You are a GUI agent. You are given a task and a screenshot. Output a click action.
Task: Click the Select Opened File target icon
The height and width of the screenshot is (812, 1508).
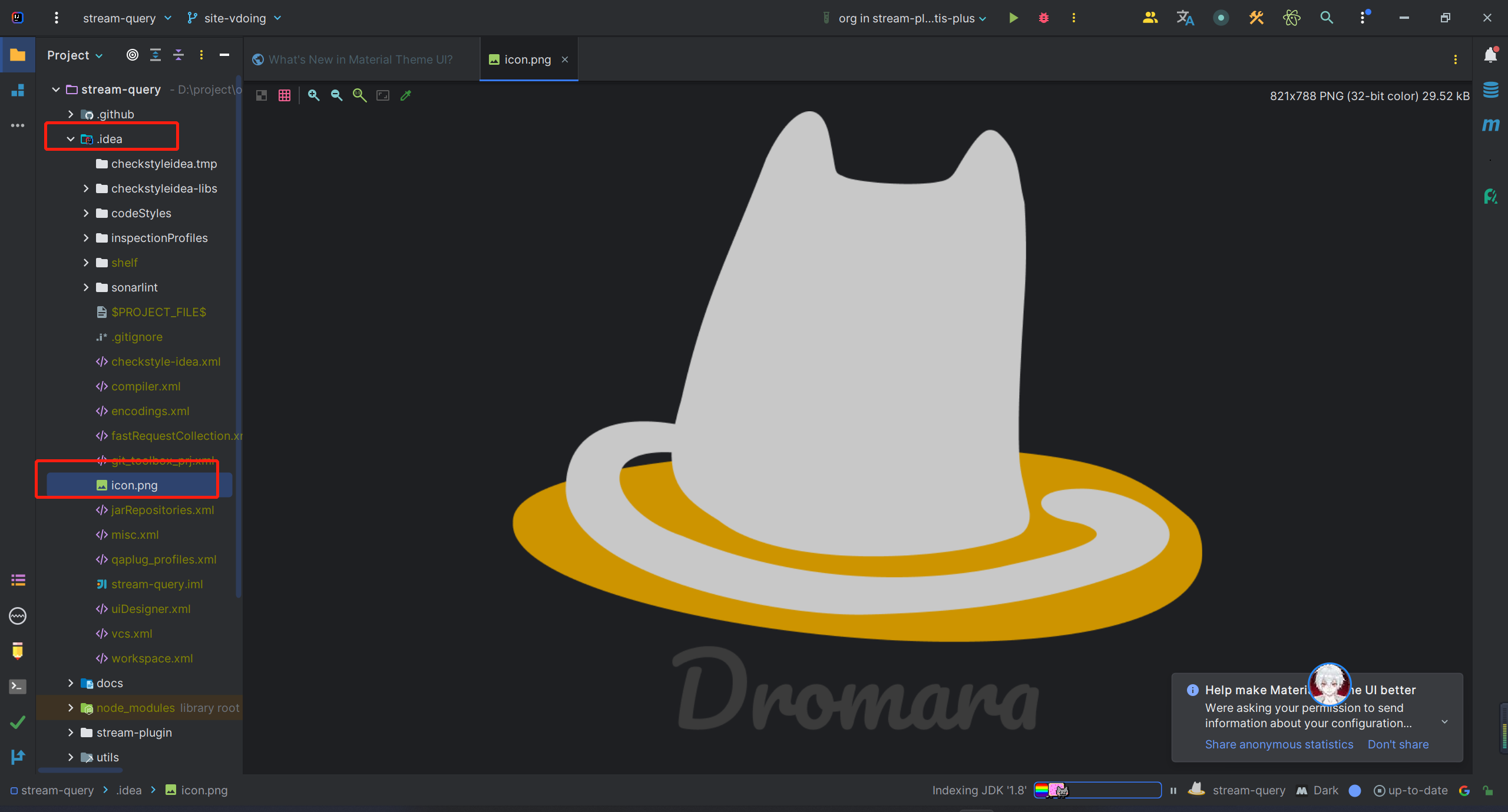[x=133, y=55]
